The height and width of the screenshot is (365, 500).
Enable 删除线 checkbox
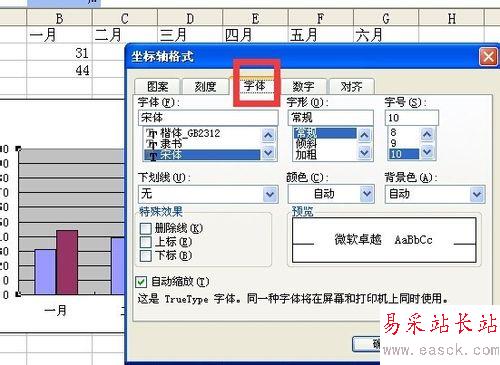pyautogui.click(x=146, y=229)
